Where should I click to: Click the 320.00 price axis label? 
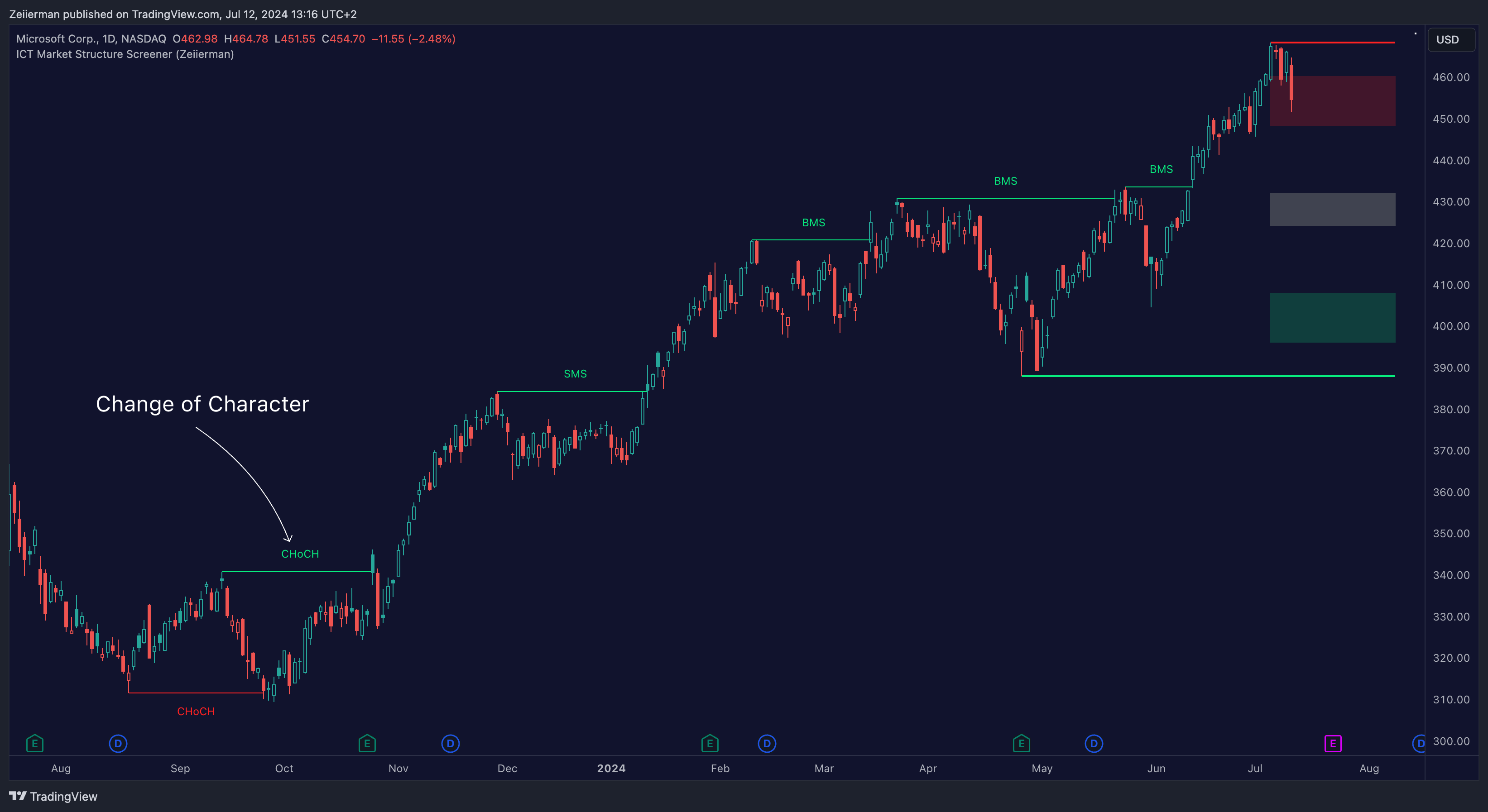click(x=1450, y=658)
